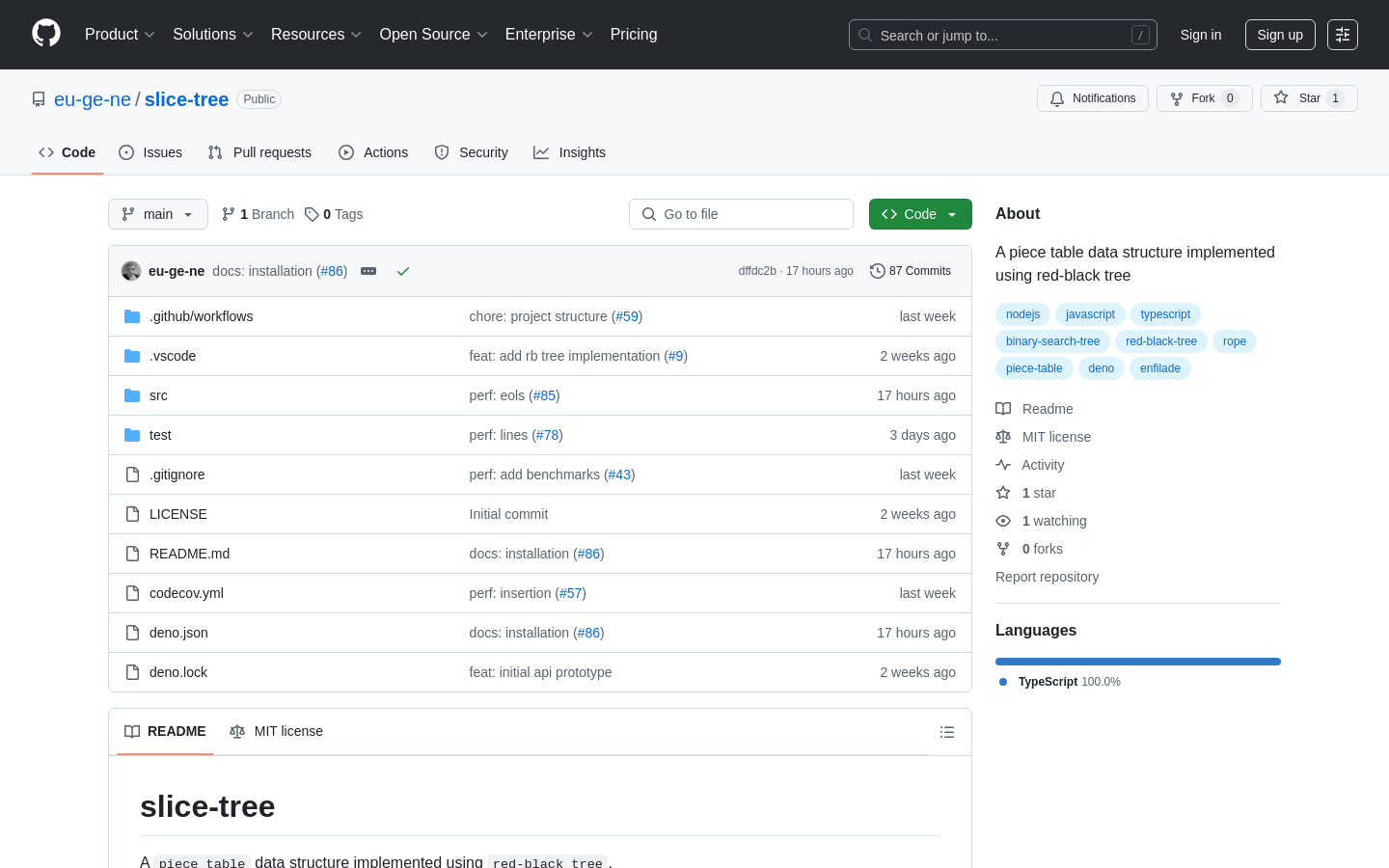Click the forks icon in About sidebar
The width and height of the screenshot is (1389, 868).
point(1003,549)
